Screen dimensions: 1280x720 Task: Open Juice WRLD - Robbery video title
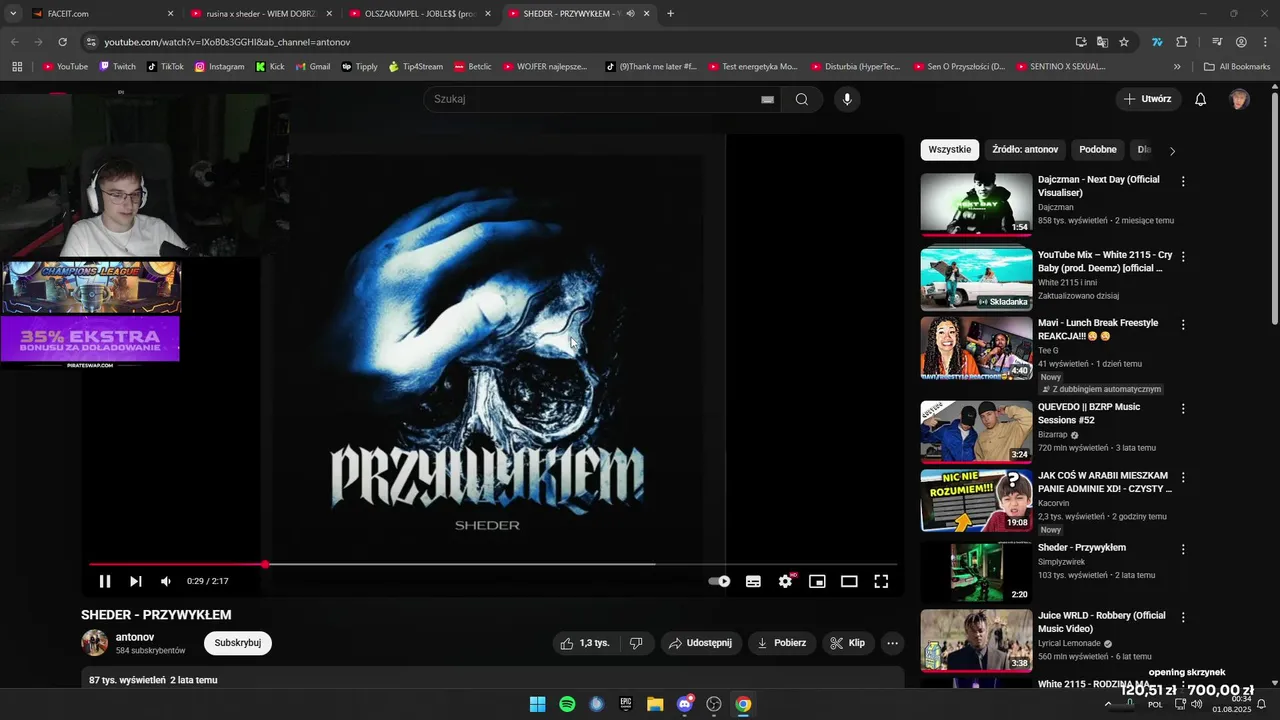pyautogui.click(x=1102, y=622)
